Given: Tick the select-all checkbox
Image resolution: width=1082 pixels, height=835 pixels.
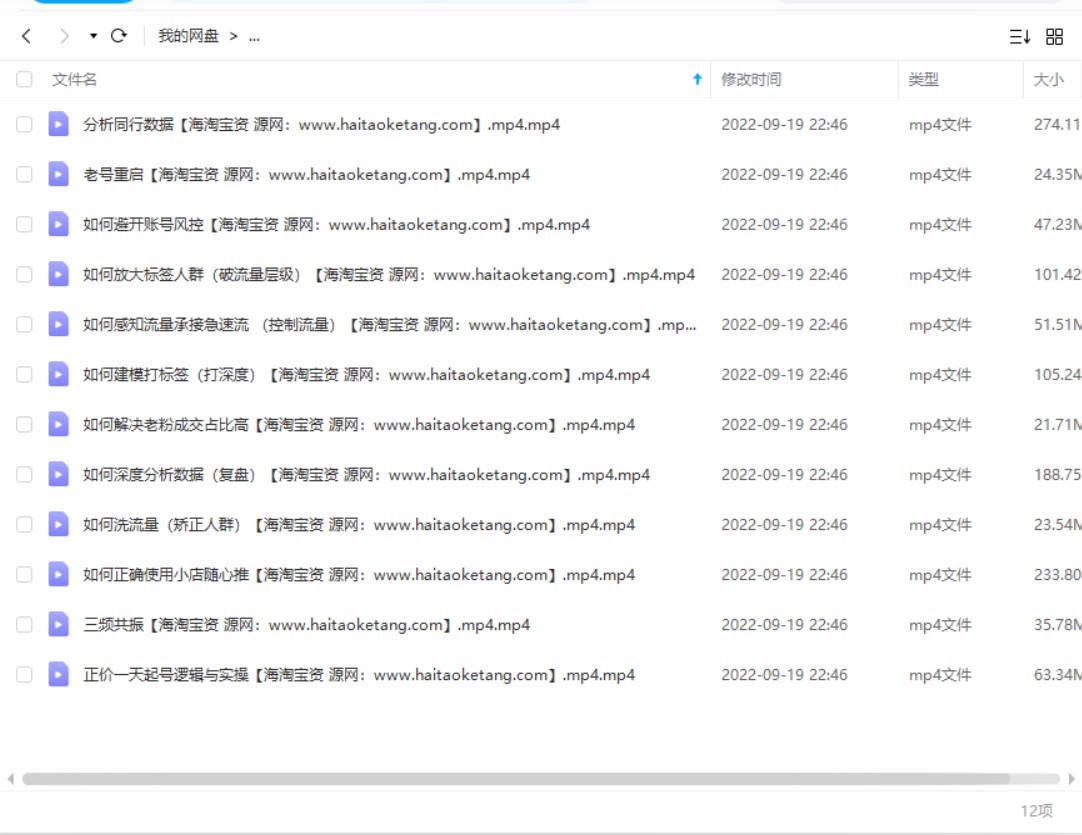Looking at the screenshot, I should [x=24, y=79].
